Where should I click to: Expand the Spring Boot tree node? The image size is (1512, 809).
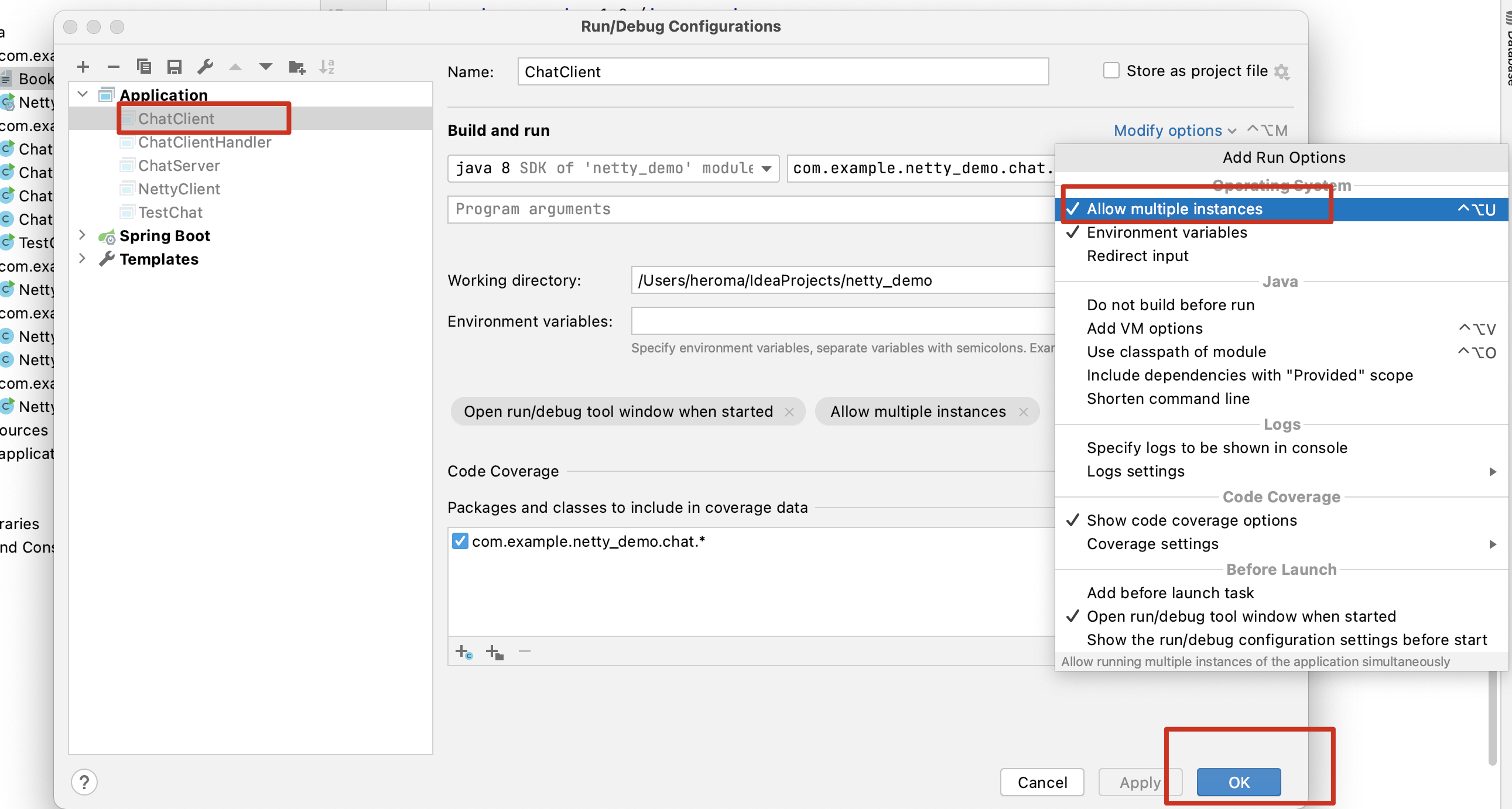click(82, 236)
